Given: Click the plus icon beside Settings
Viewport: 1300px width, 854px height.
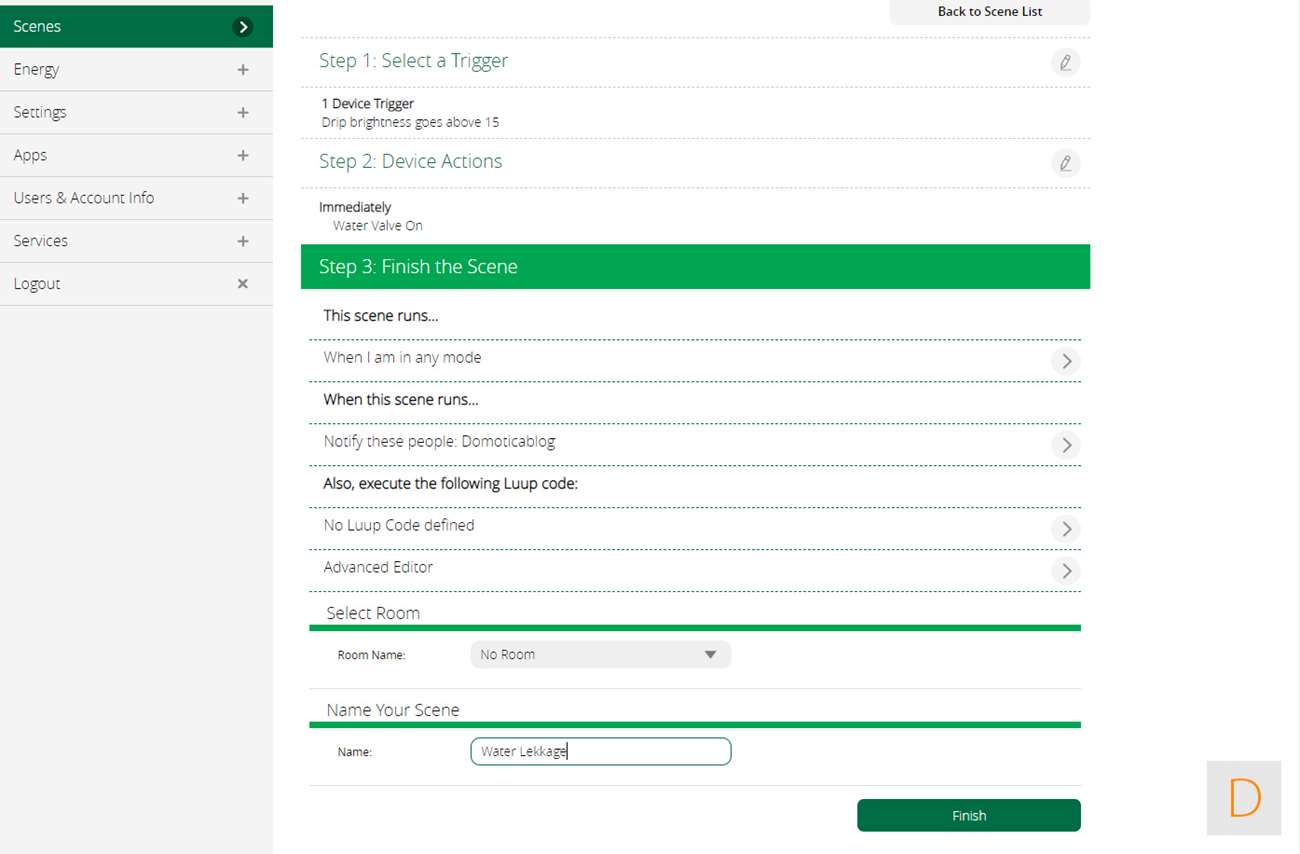Looking at the screenshot, I should point(242,113).
